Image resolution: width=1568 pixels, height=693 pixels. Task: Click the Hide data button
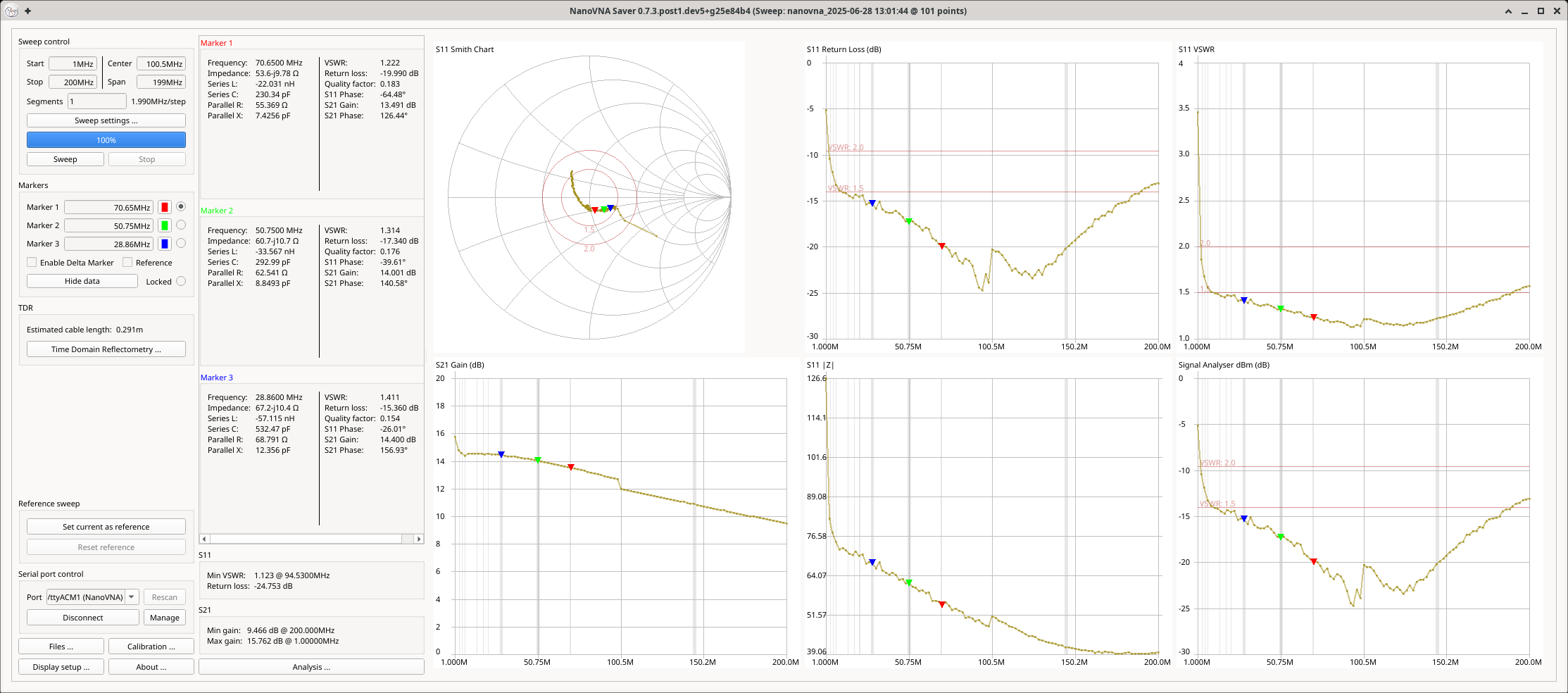(82, 281)
